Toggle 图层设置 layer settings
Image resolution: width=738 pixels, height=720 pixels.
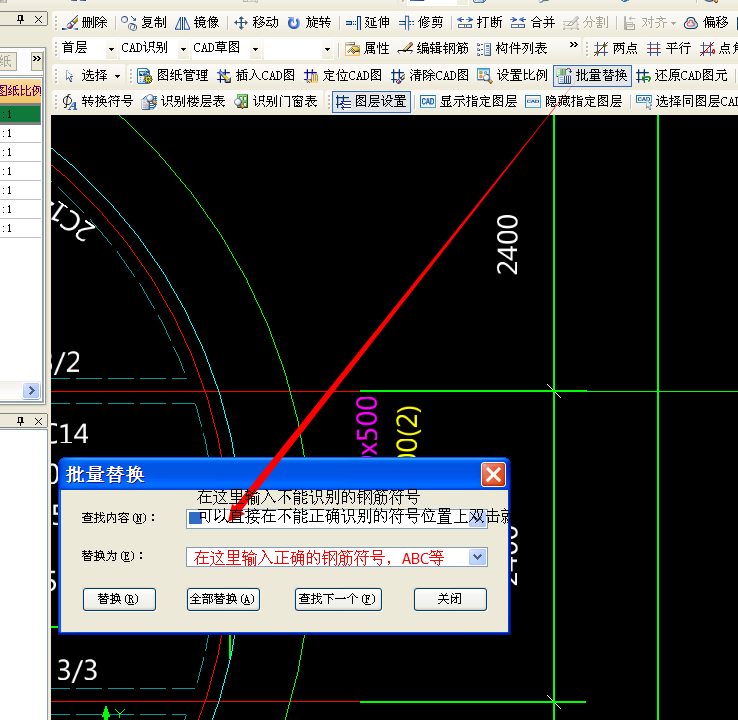pos(371,102)
